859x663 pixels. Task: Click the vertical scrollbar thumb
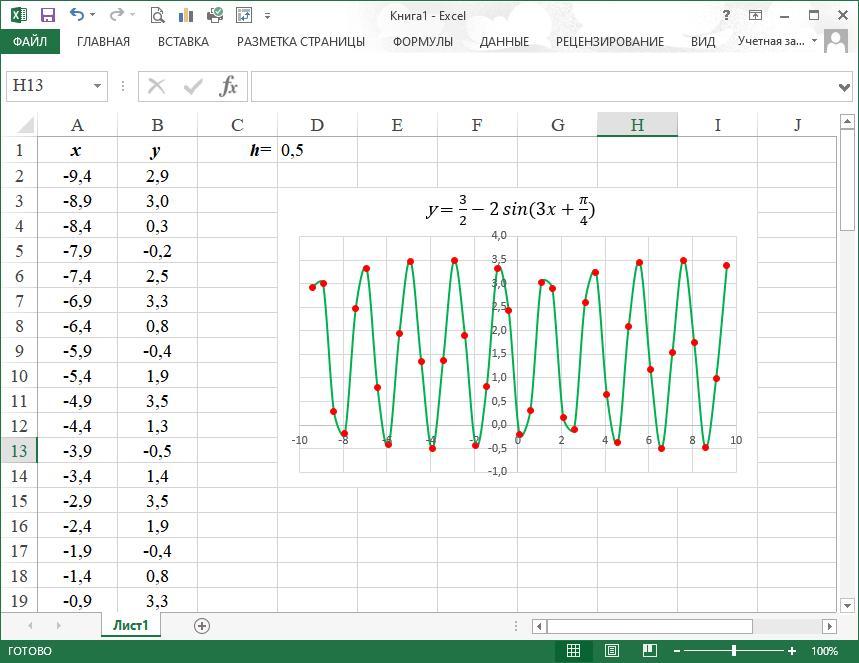(x=847, y=181)
